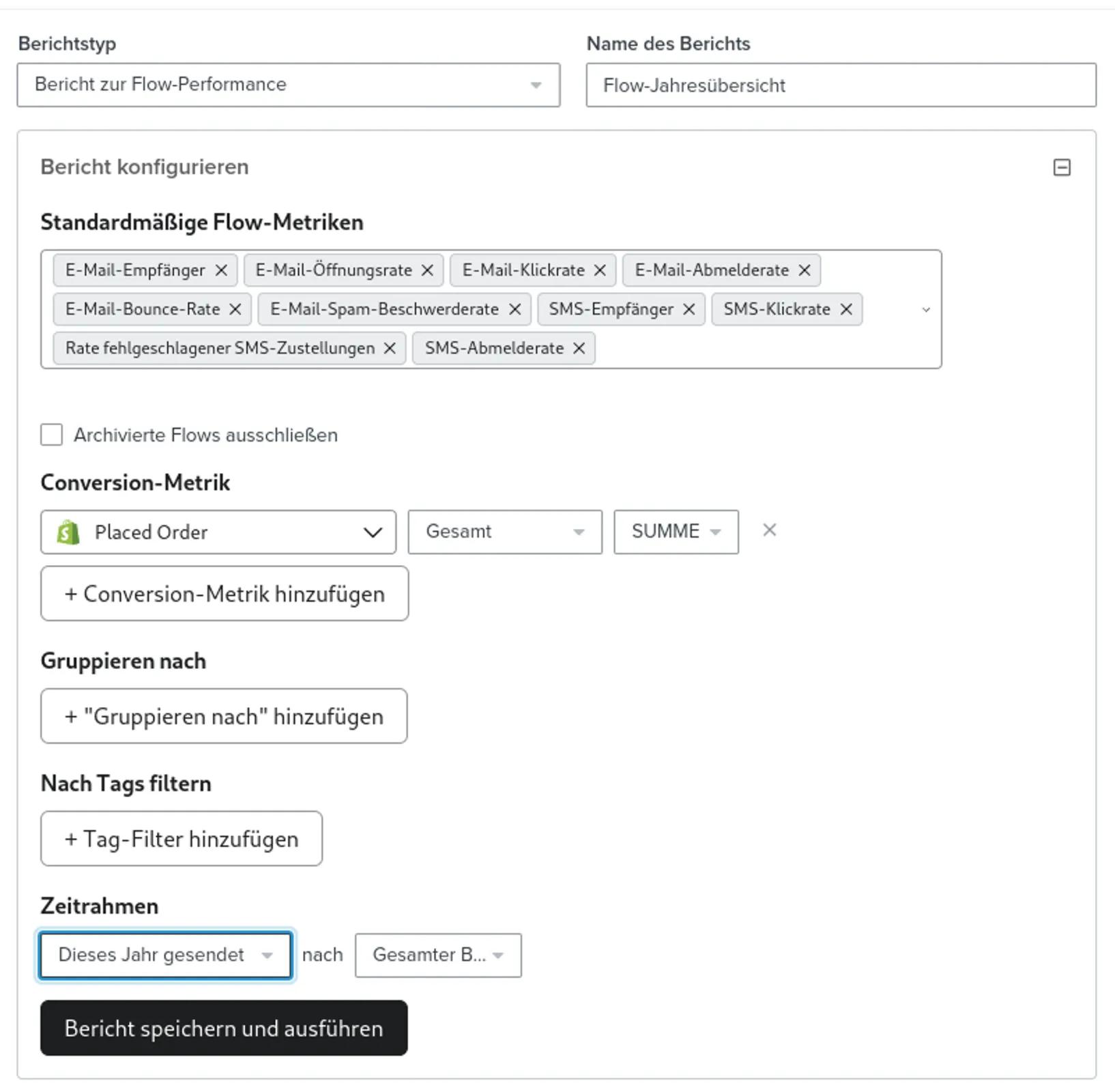Image resolution: width=1115 pixels, height=1092 pixels.
Task: Remove the E-Mail-Abmelderate metric chip
Action: pyautogui.click(x=805, y=270)
